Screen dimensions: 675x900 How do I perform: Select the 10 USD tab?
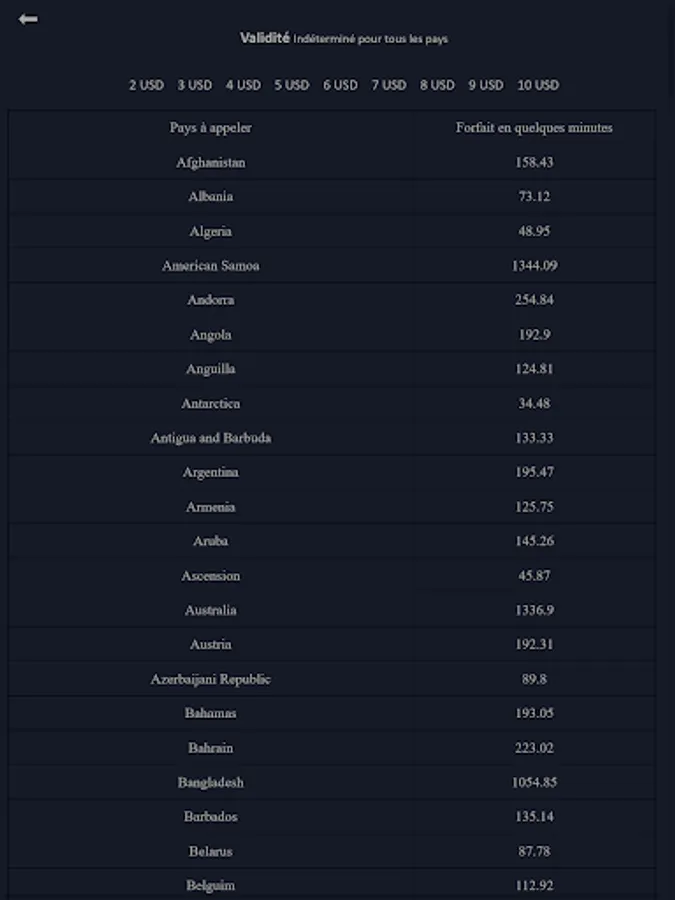click(x=538, y=85)
